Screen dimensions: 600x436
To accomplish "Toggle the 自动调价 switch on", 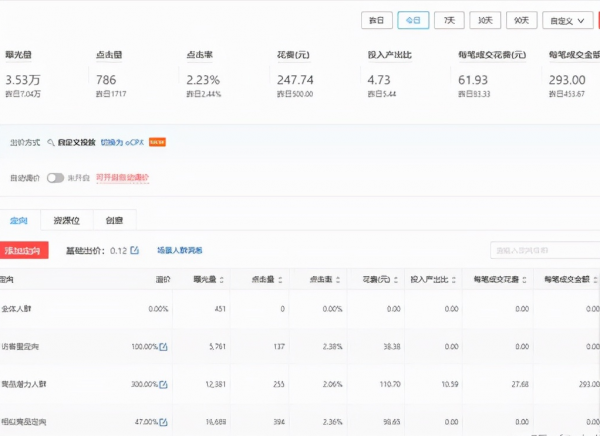I will (55, 178).
